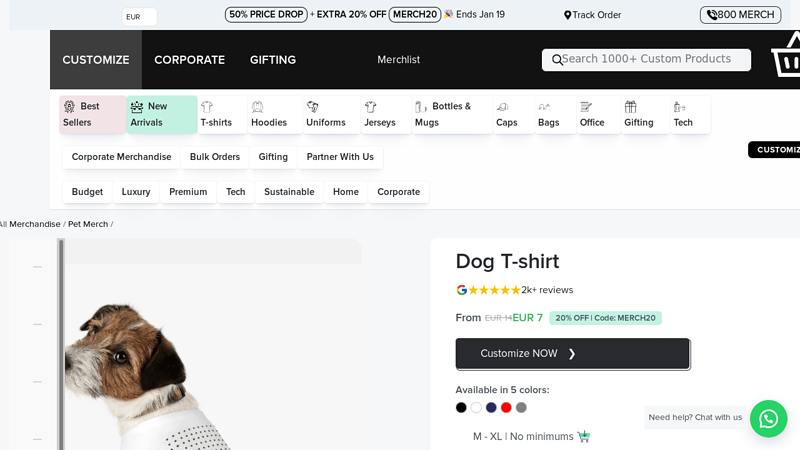This screenshot has width=800, height=450.
Task: Click the WhatsApp chat icon
Action: click(x=768, y=418)
